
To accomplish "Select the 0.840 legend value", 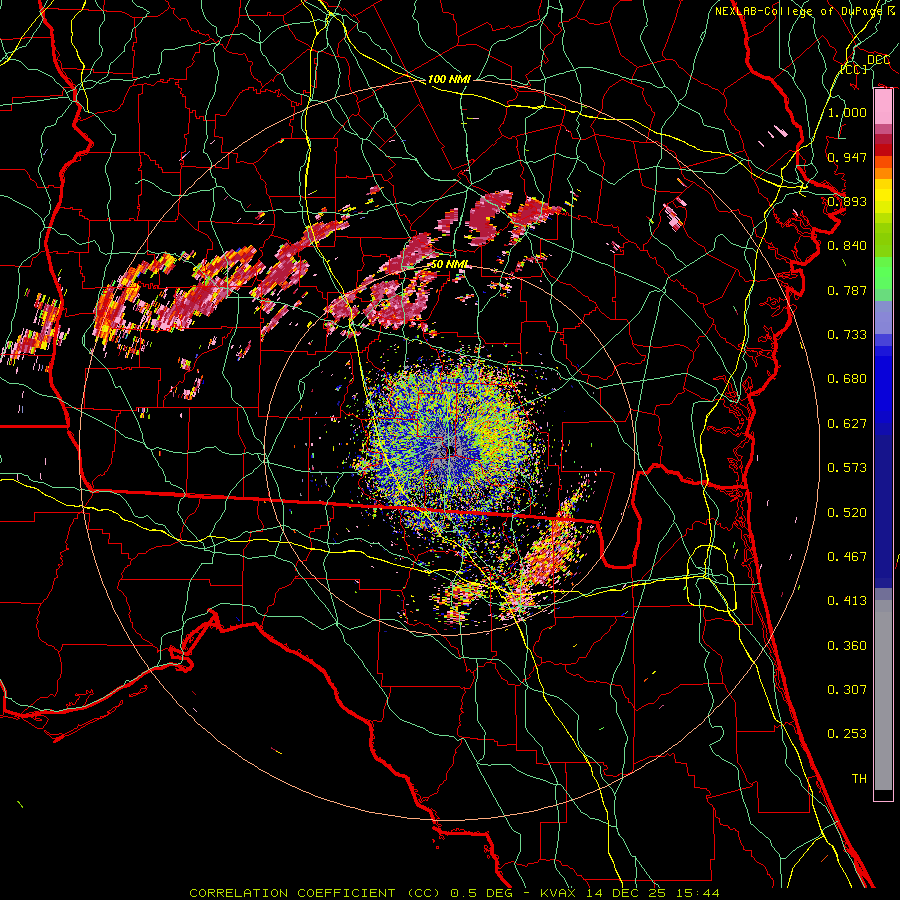I will 847,246.
